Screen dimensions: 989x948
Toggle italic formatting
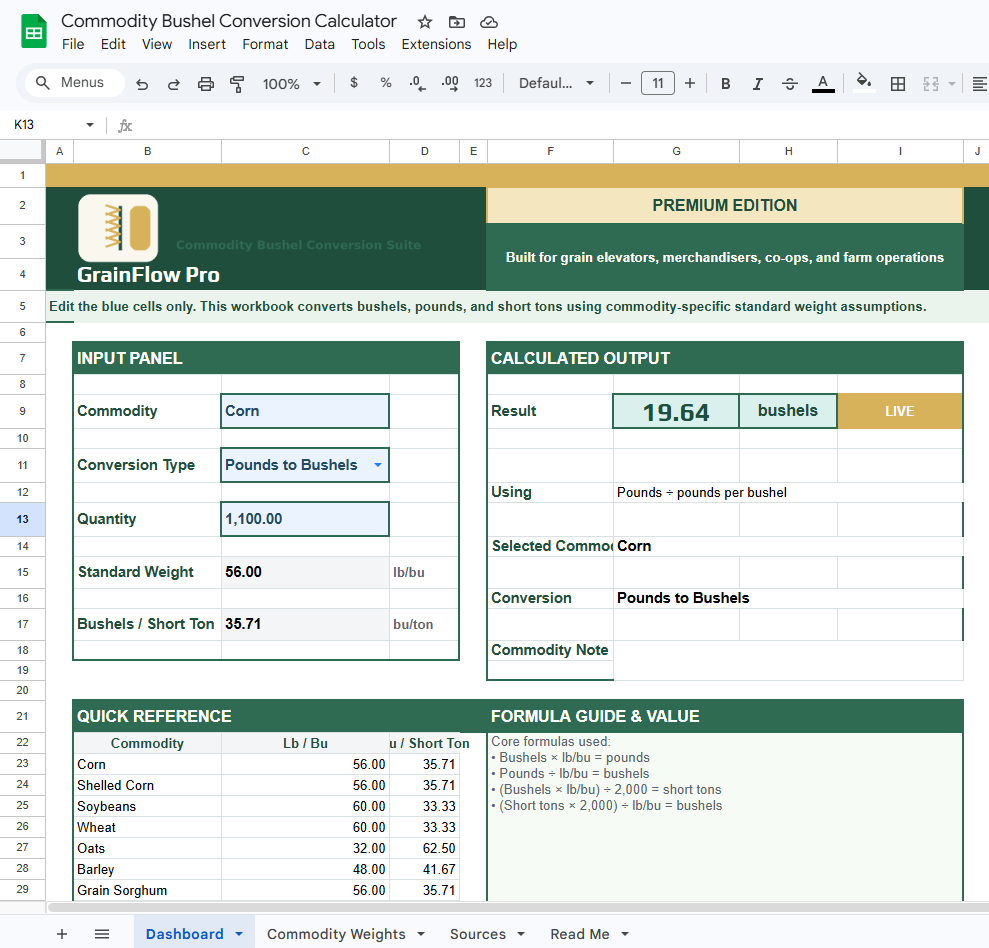tap(757, 84)
